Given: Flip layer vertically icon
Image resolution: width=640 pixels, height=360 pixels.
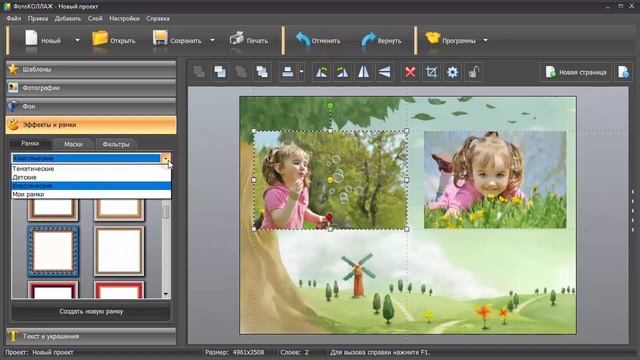Looking at the screenshot, I should pos(384,72).
